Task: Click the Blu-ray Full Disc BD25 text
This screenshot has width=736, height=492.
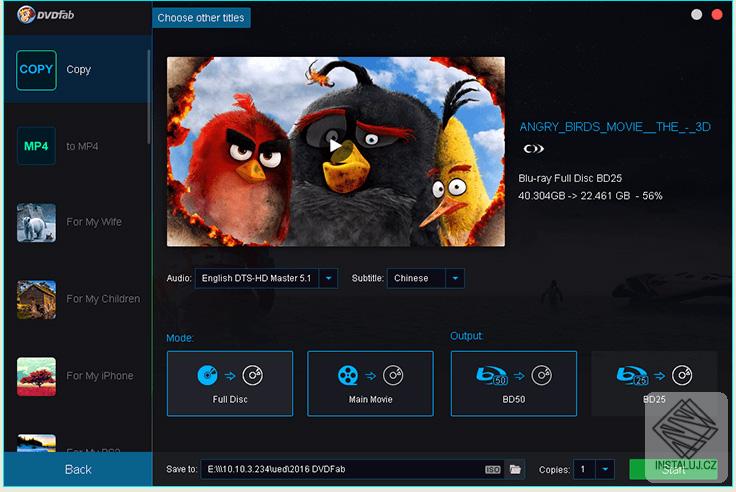Action: click(x=570, y=178)
